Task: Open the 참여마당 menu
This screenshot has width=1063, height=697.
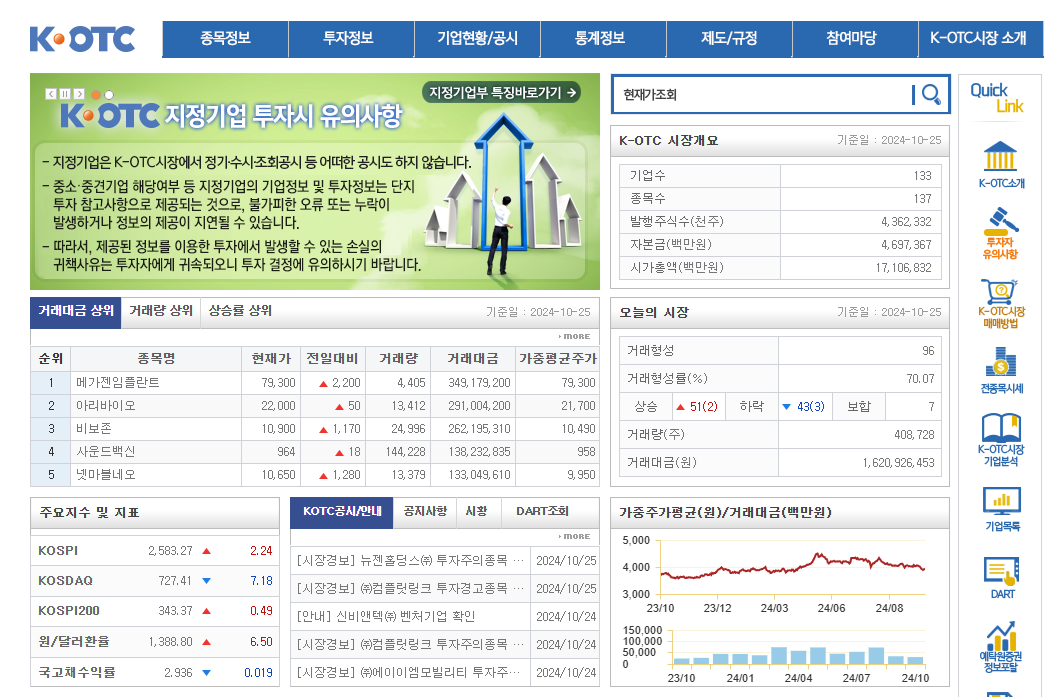Action: coord(855,39)
